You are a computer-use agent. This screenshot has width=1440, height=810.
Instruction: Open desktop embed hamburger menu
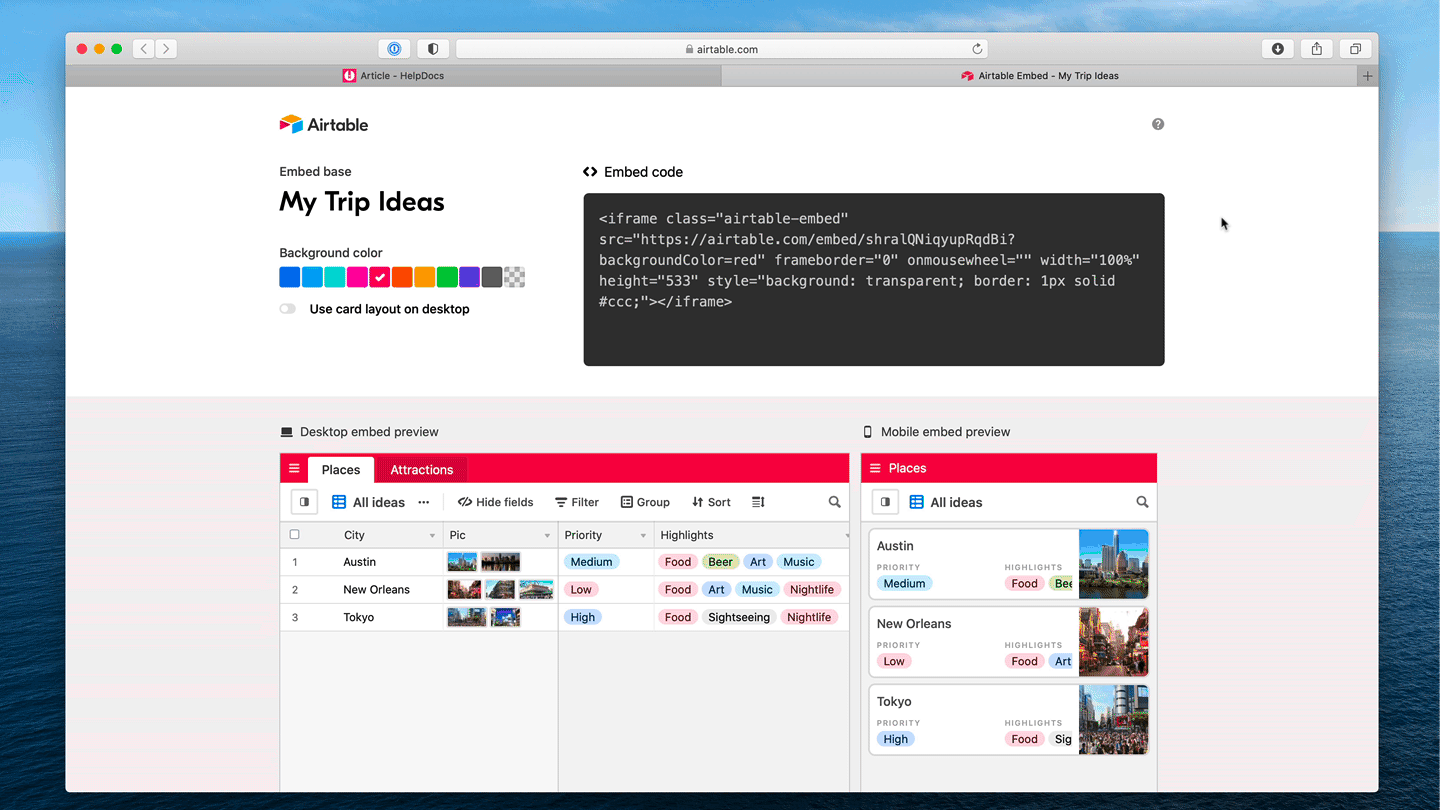tap(294, 469)
